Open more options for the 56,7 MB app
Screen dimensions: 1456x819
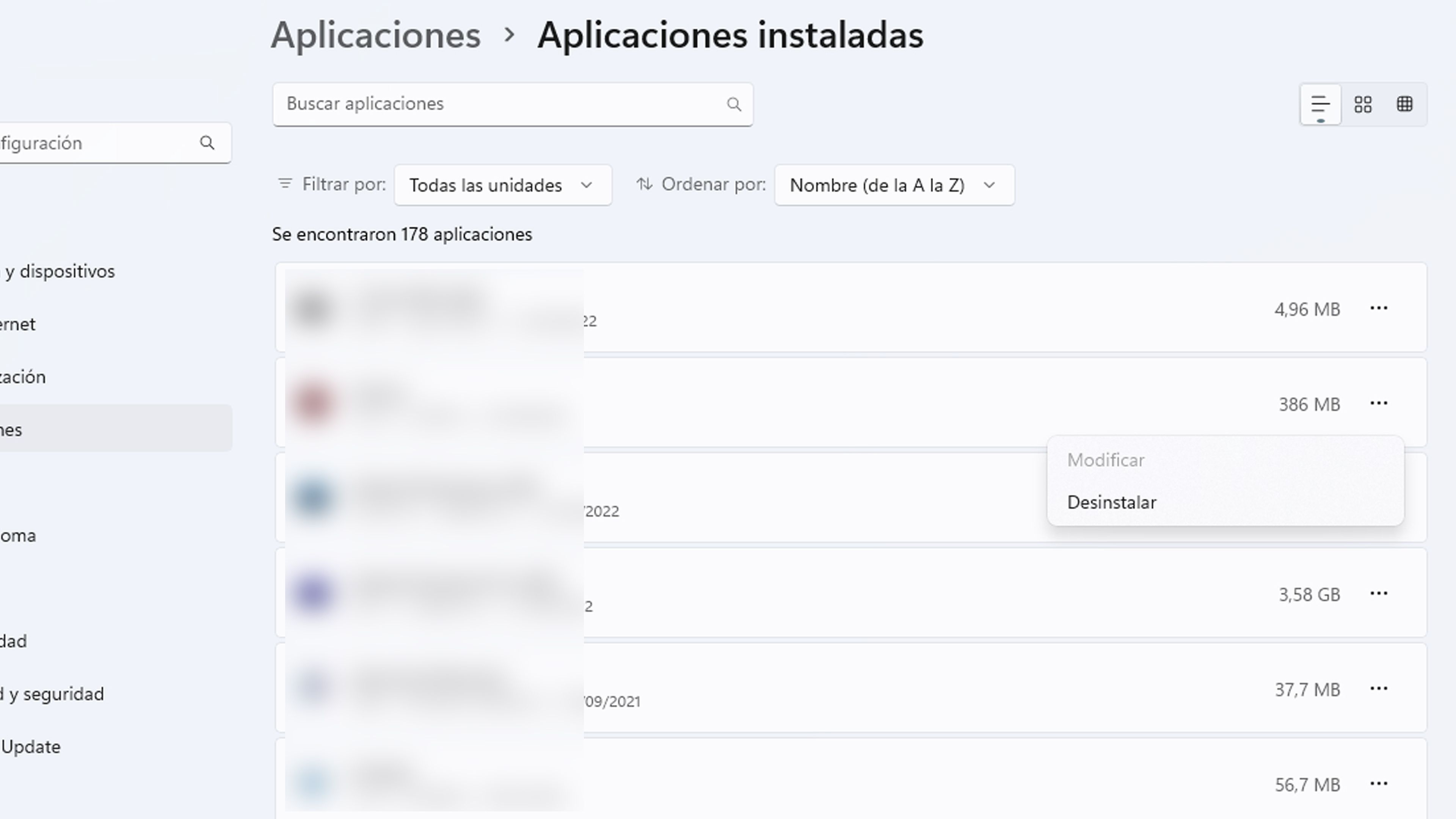[1379, 783]
